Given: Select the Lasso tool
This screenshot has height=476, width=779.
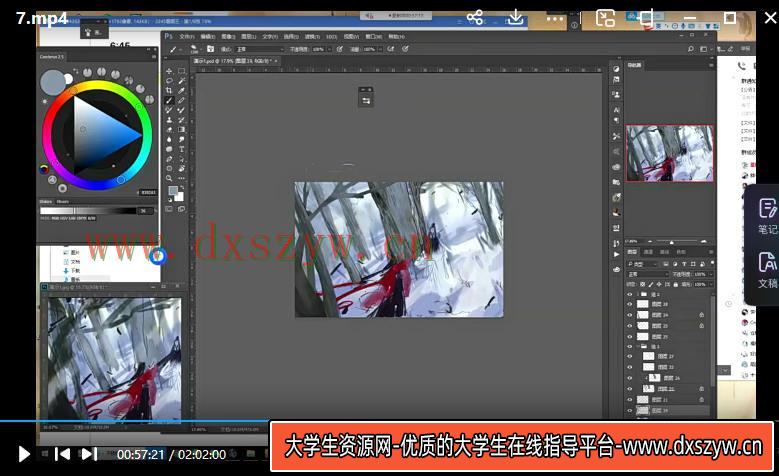Looking at the screenshot, I should (x=169, y=81).
